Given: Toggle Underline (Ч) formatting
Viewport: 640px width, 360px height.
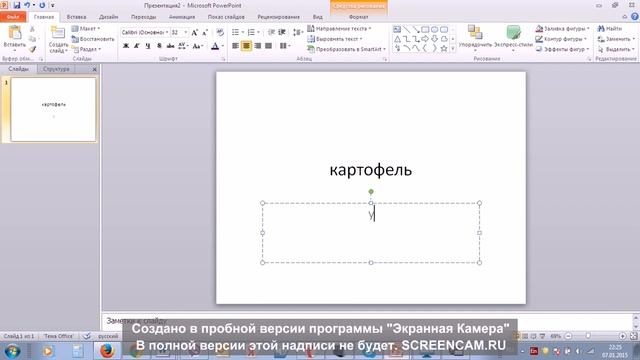Looking at the screenshot, I should 148,46.
